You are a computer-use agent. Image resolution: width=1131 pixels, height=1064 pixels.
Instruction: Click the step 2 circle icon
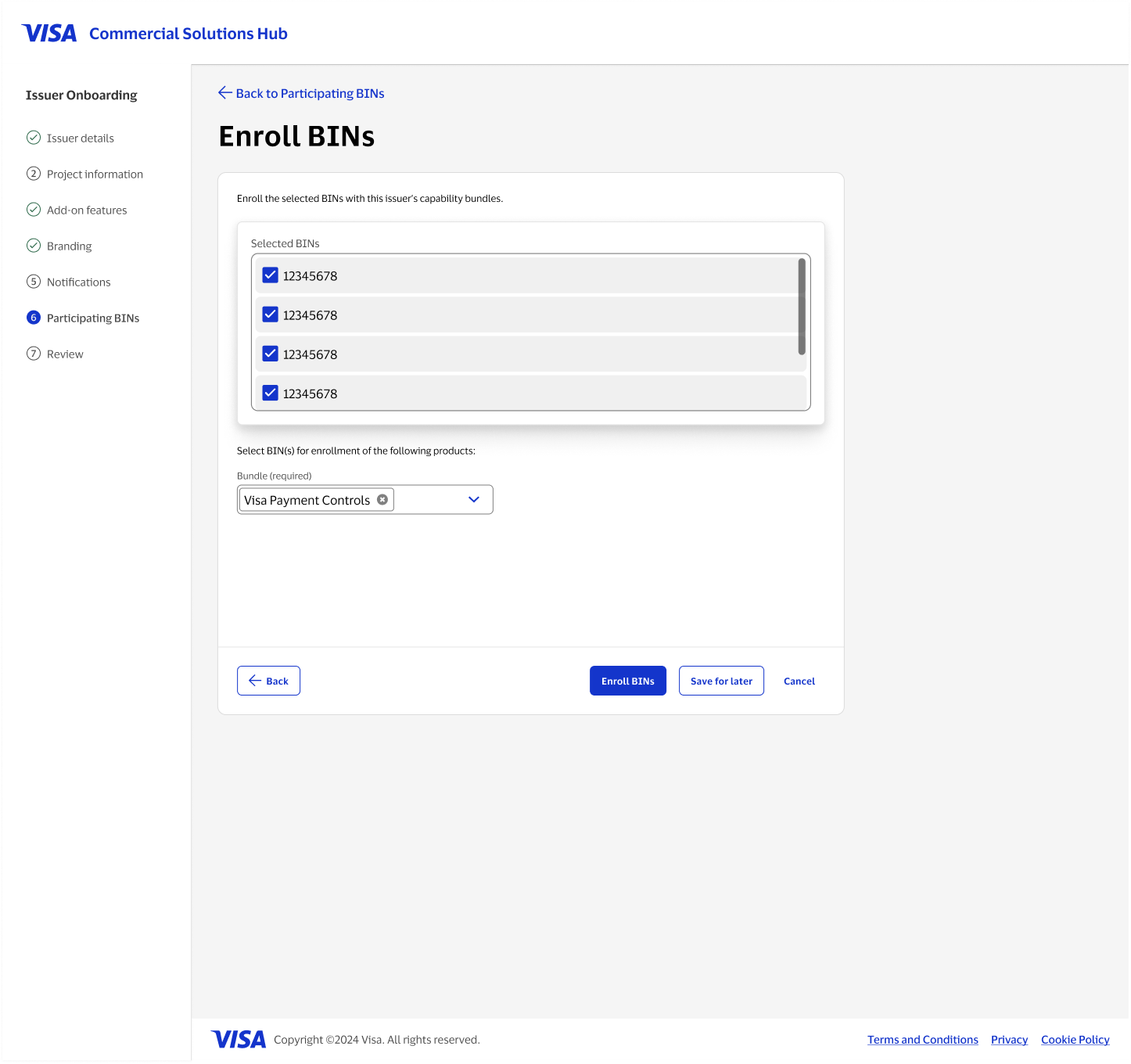point(34,174)
